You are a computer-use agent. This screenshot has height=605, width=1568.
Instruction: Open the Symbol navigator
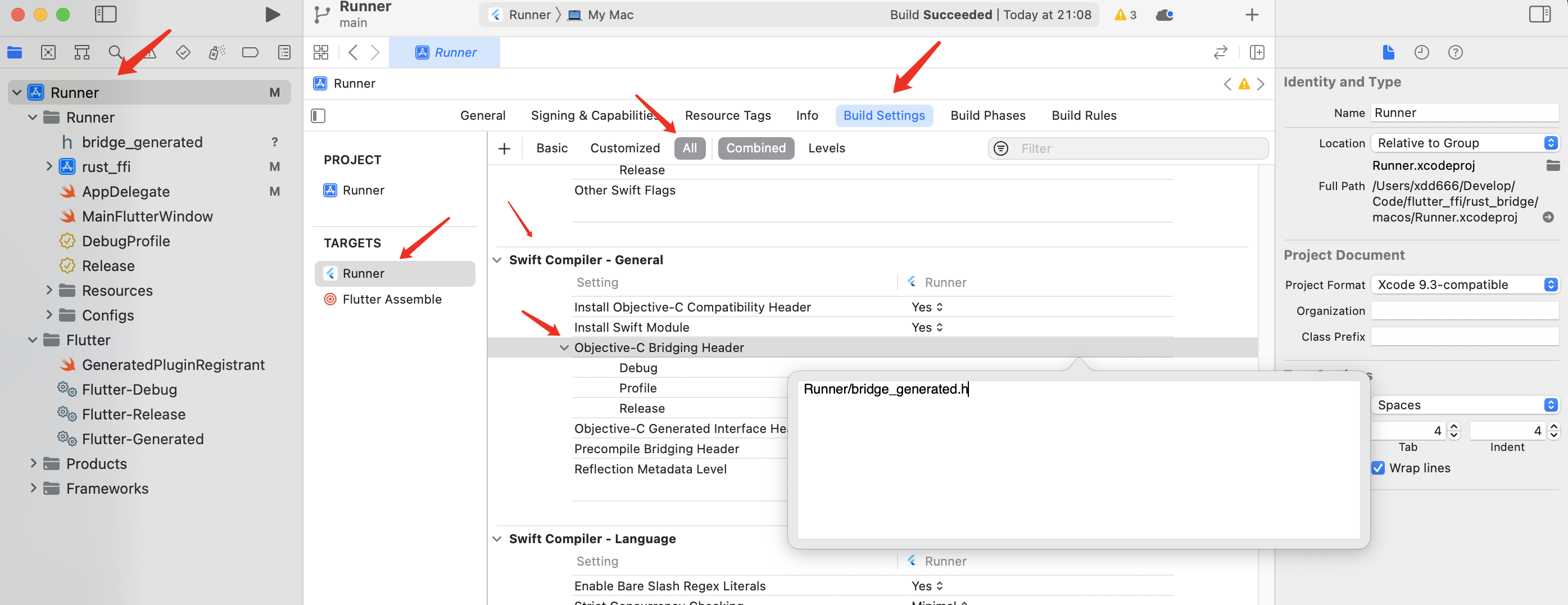81,52
